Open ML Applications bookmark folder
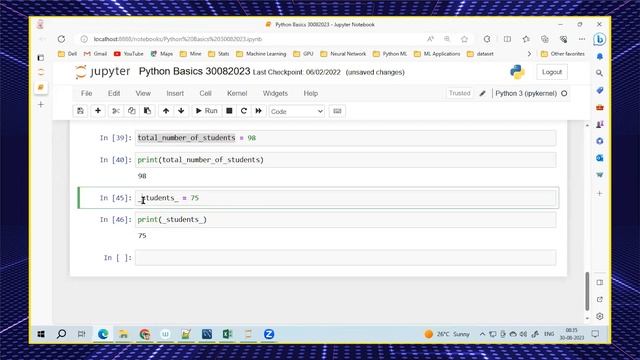The height and width of the screenshot is (360, 640). click(437, 54)
